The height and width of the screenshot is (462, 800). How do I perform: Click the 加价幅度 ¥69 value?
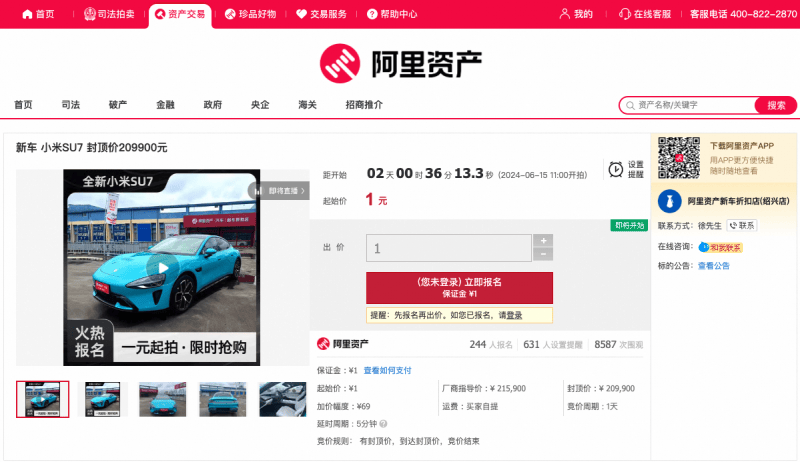pyautogui.click(x=363, y=406)
